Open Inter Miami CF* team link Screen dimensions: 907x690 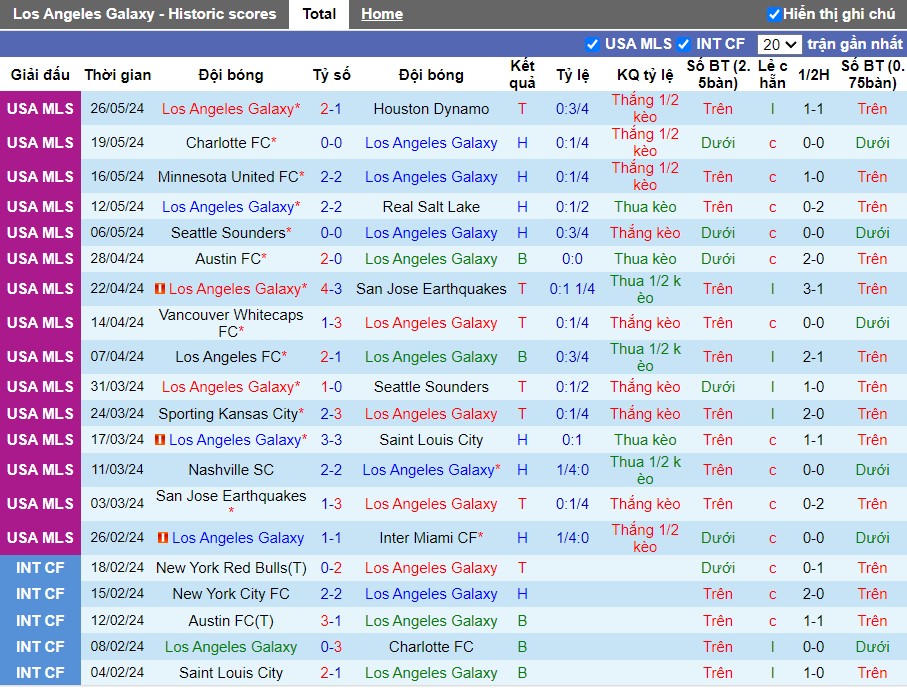pos(431,537)
